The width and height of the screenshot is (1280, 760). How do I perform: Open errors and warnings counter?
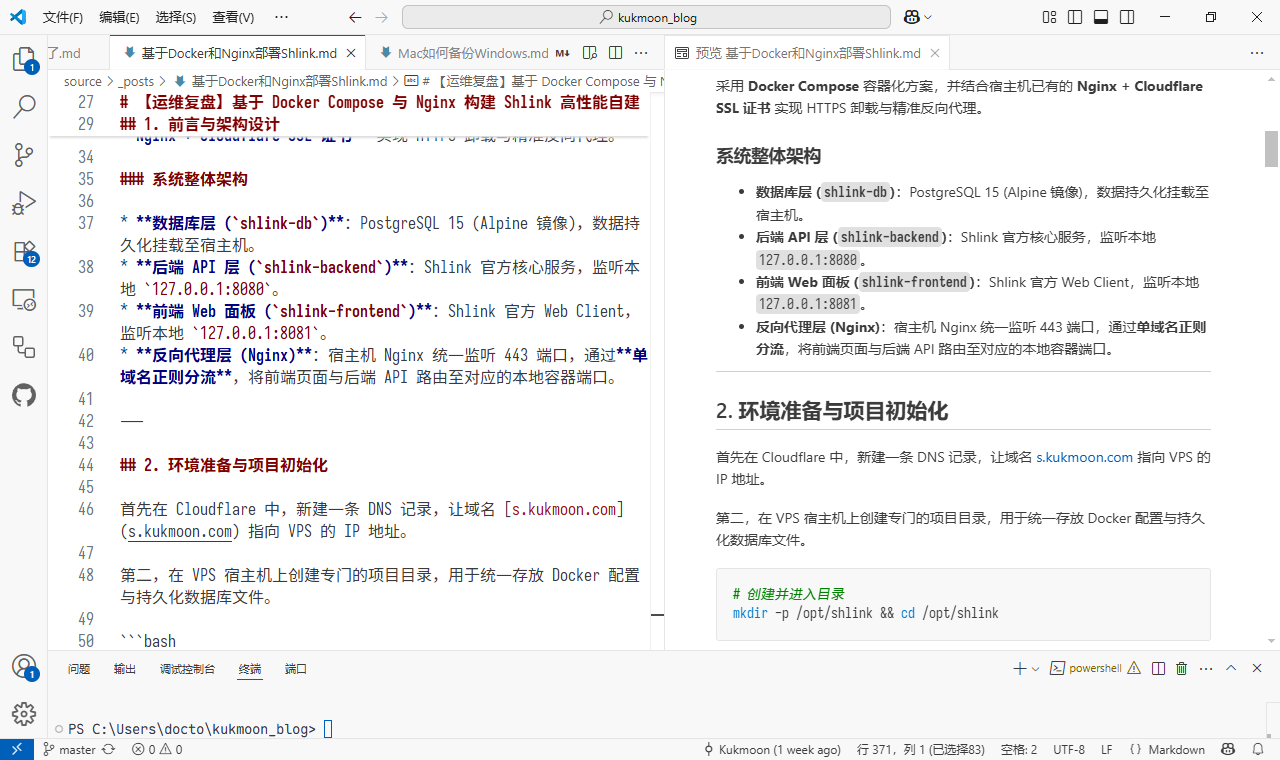(x=157, y=749)
